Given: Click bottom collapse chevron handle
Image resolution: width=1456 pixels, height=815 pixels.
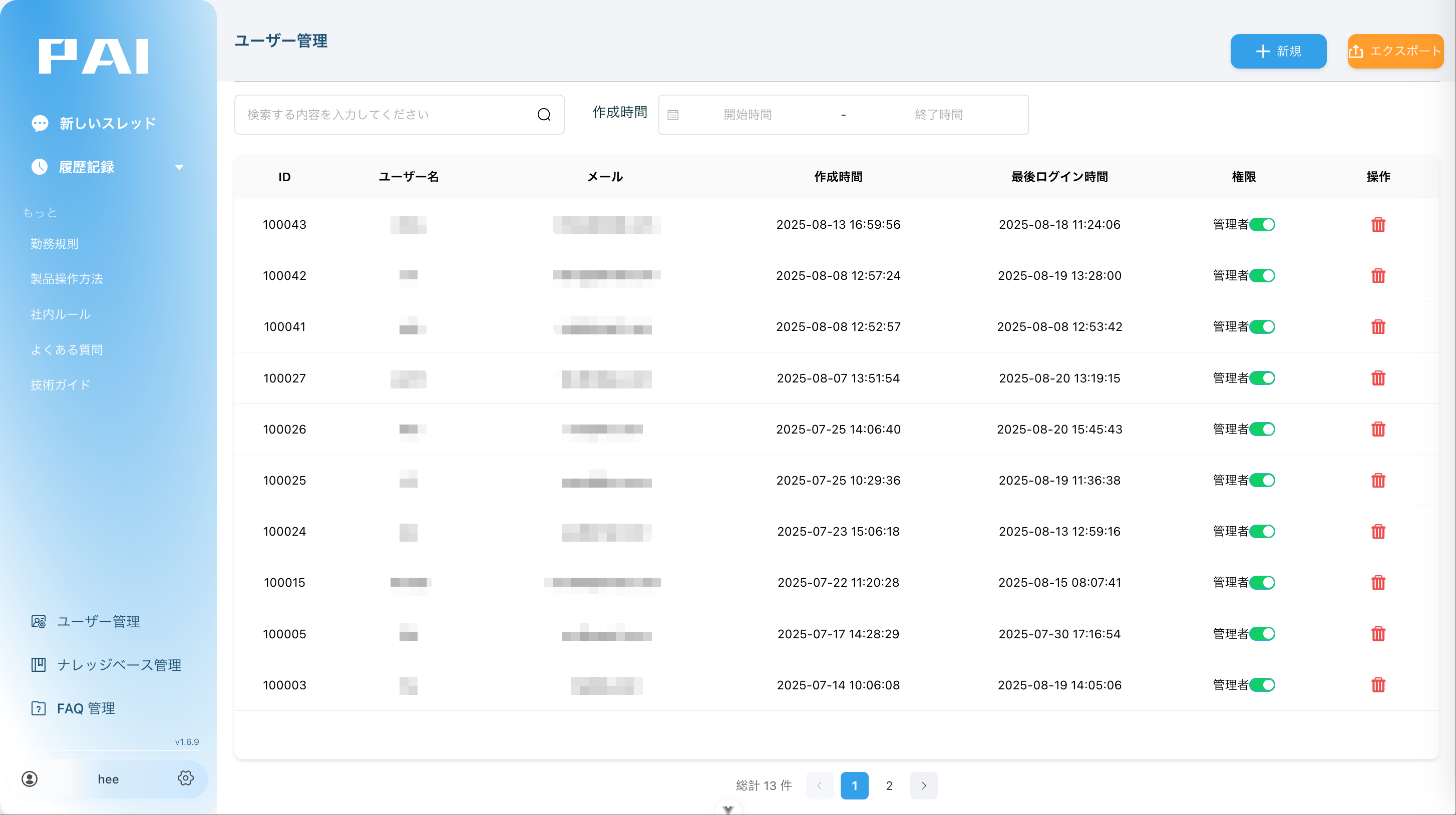Looking at the screenshot, I should [728, 809].
